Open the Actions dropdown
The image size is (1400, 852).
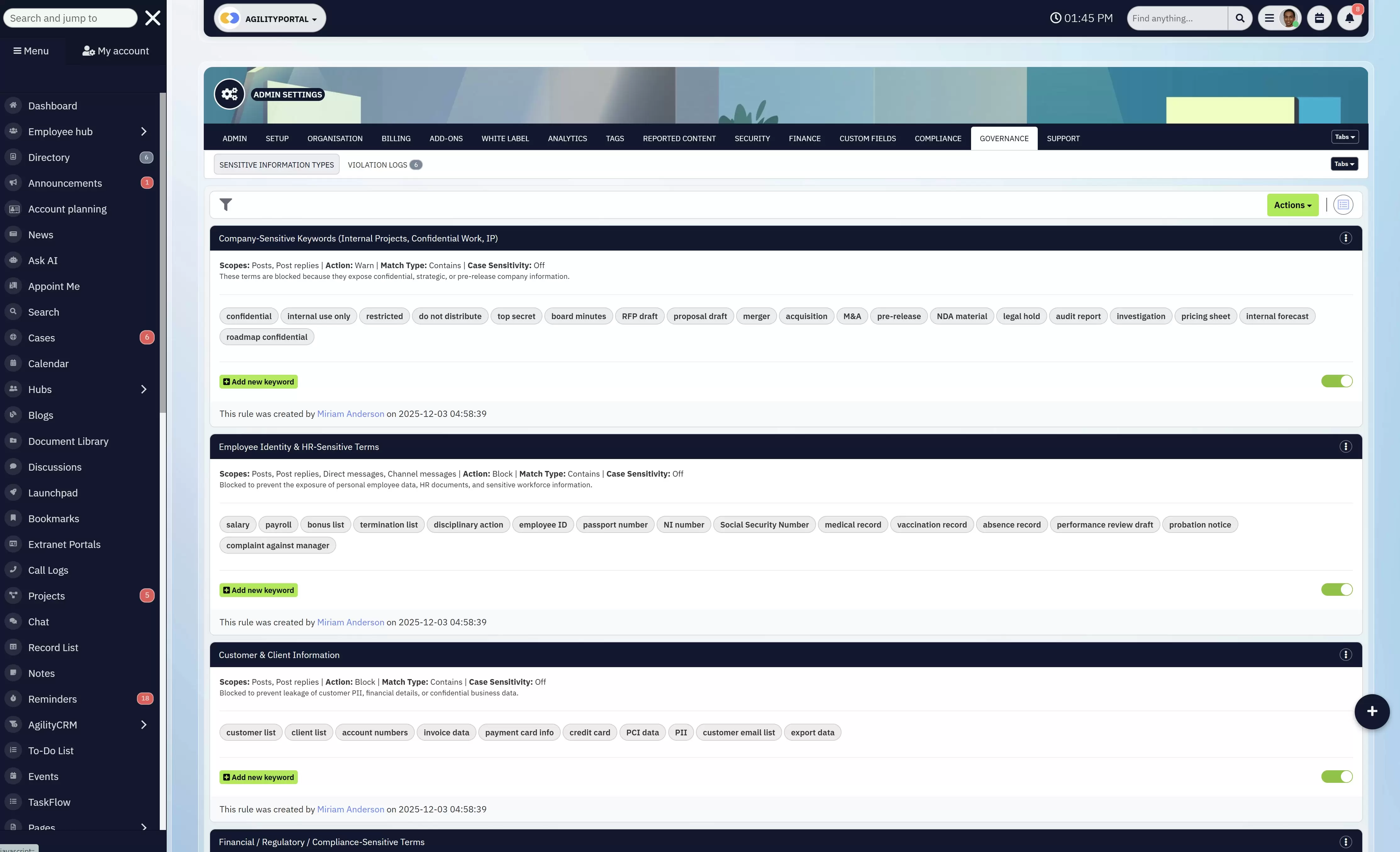pos(1292,205)
